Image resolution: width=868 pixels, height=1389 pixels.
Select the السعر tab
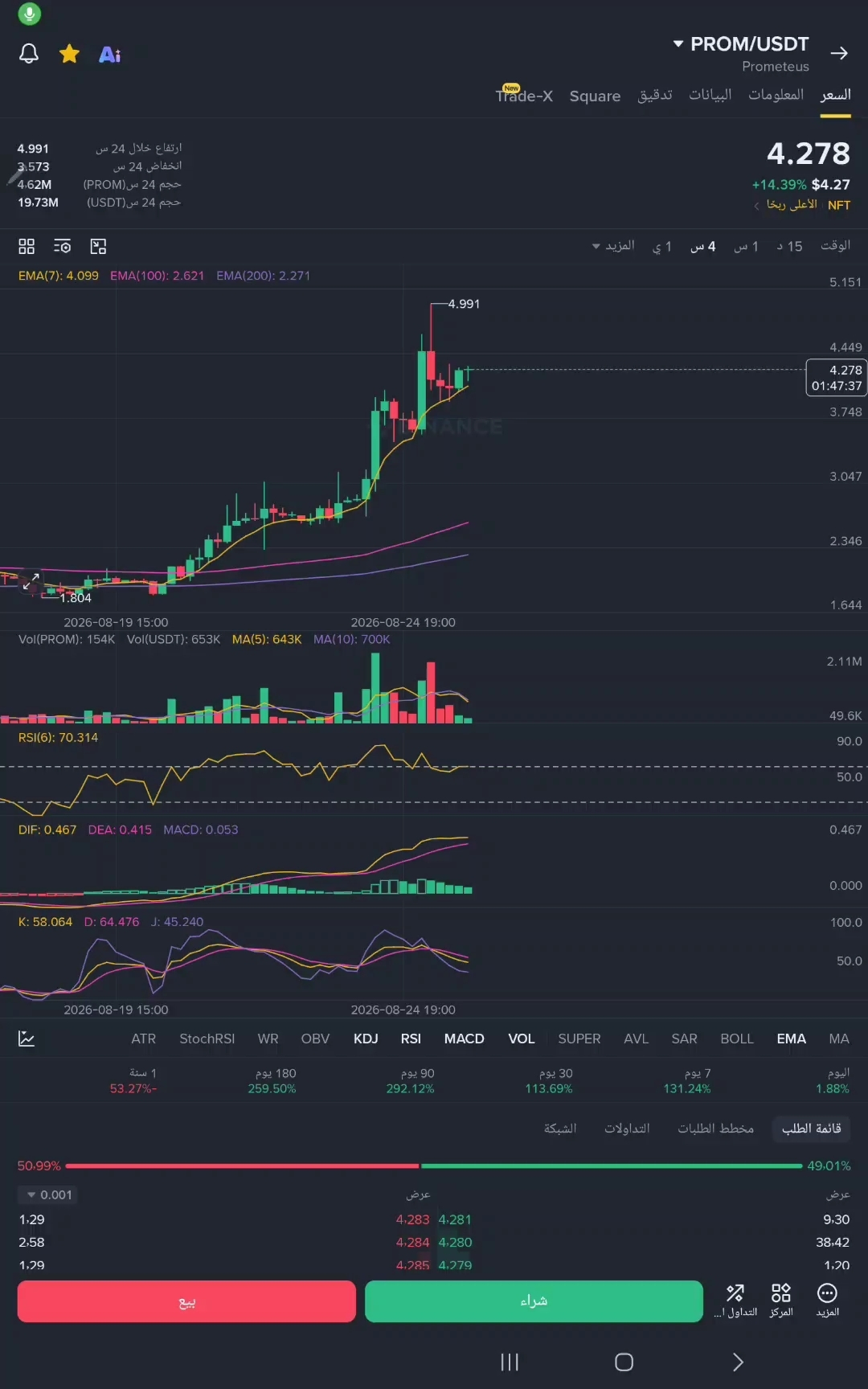[836, 95]
